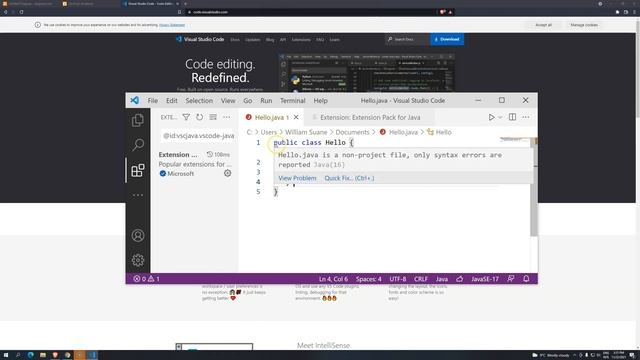640x360 pixels.
Task: Open the Help menu
Action: (320, 100)
